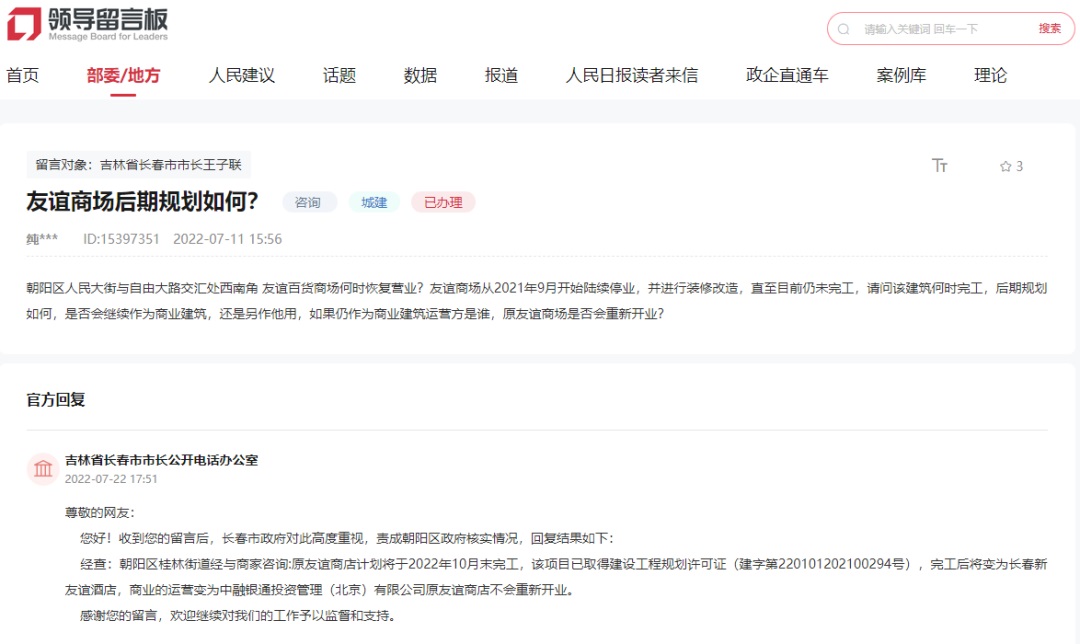Select the 部委/地方 tab
The width and height of the screenshot is (1080, 644).
pyautogui.click(x=123, y=76)
